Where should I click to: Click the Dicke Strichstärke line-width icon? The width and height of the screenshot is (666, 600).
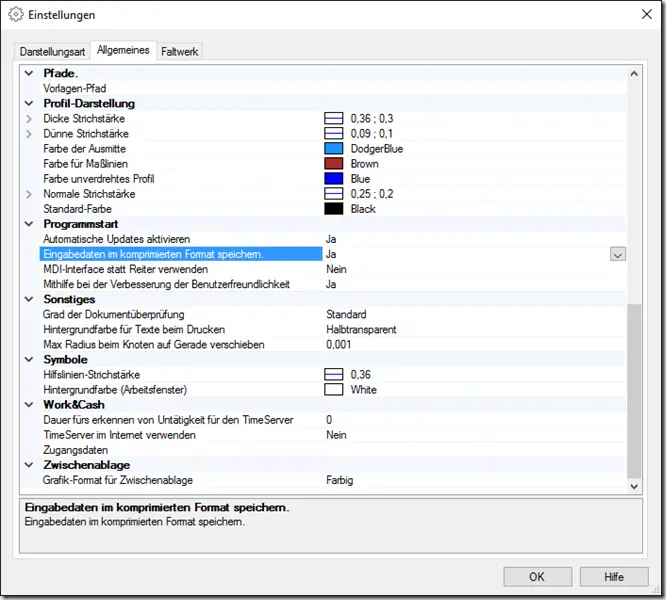[333, 118]
